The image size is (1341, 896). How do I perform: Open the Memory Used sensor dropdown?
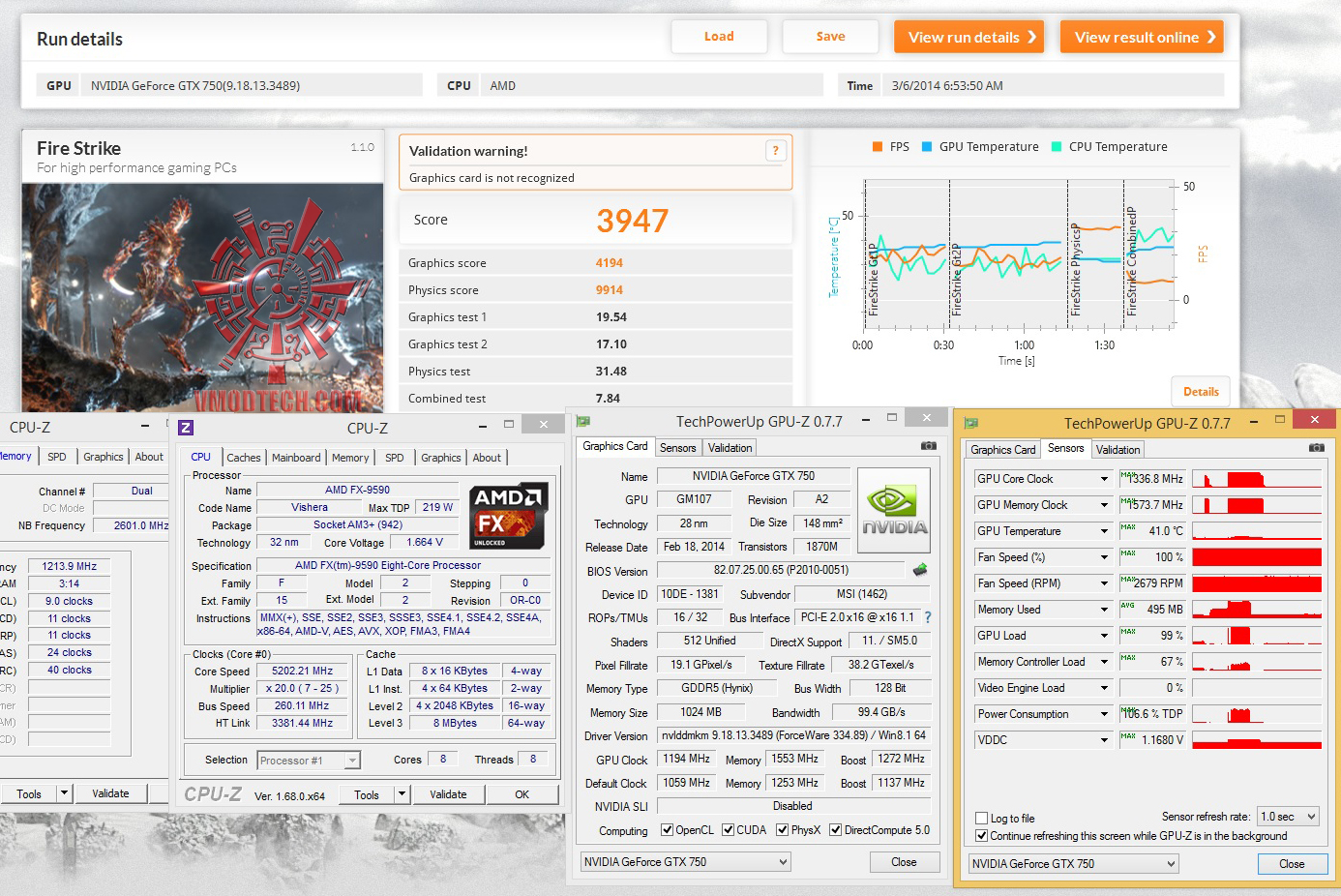coord(1104,610)
